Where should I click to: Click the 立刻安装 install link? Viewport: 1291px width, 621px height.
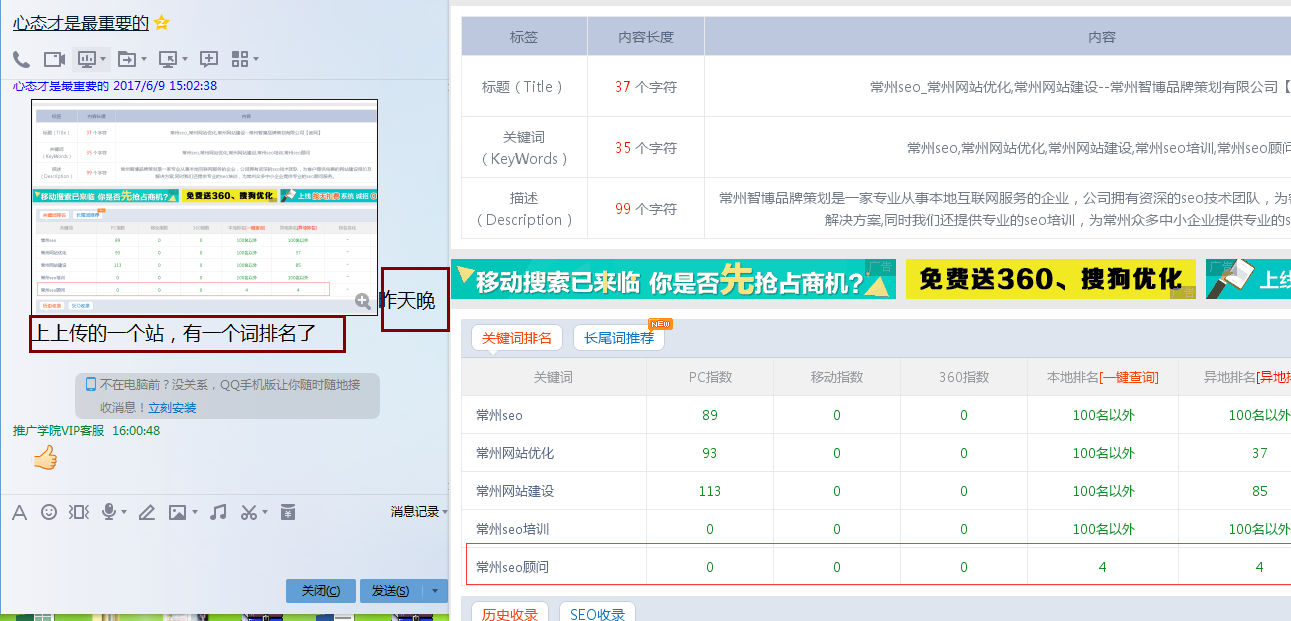tap(172, 408)
